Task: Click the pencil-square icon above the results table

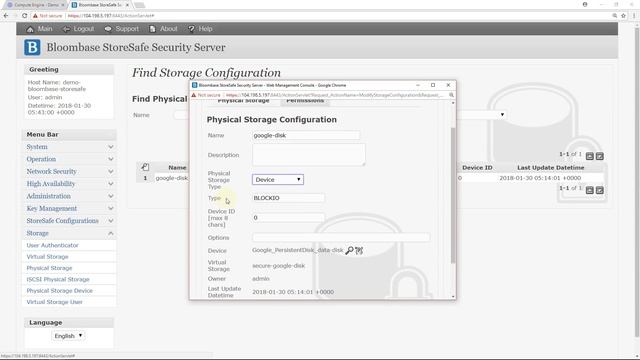Action: coord(600,156)
